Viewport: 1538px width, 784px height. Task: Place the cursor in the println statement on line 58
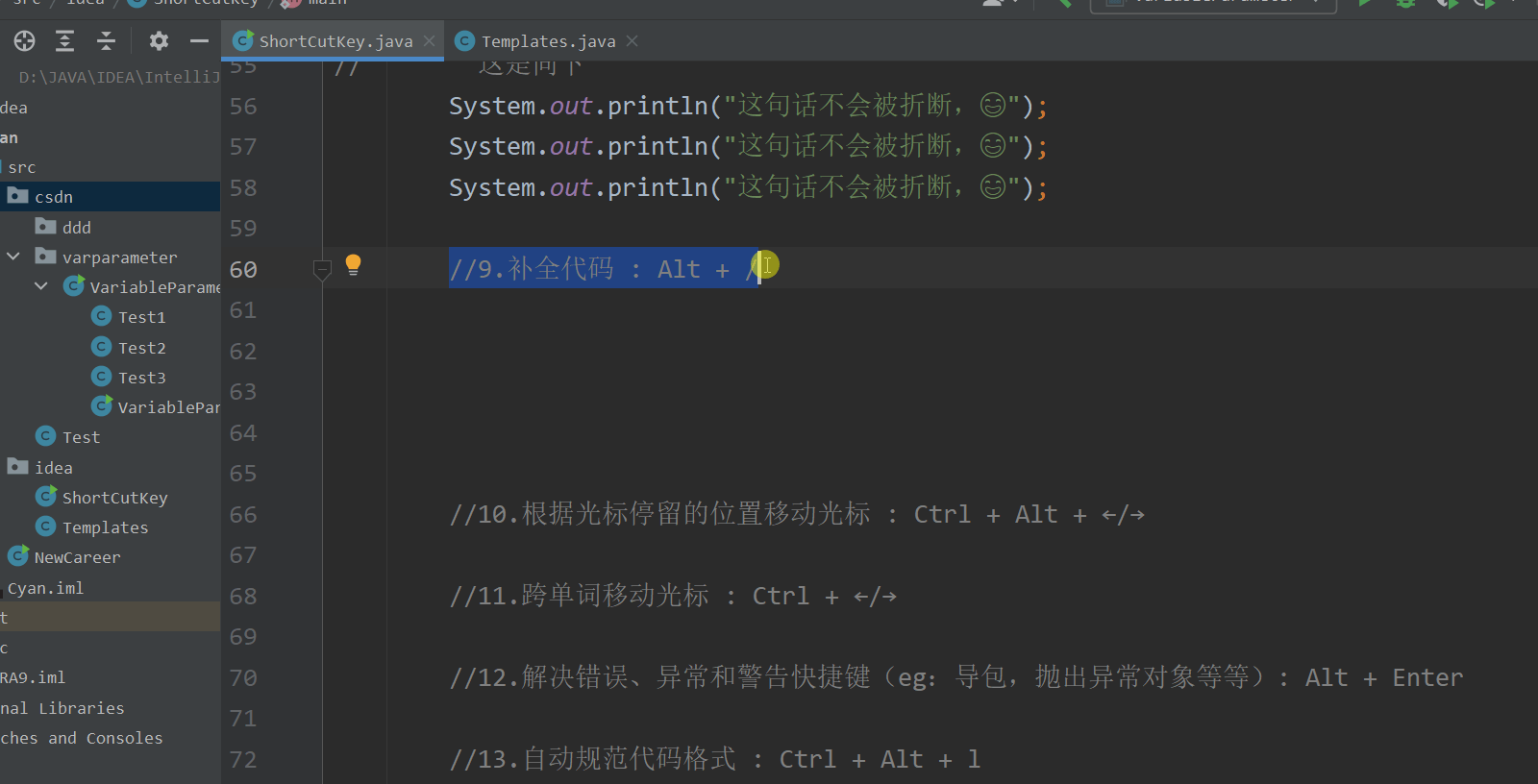click(748, 186)
